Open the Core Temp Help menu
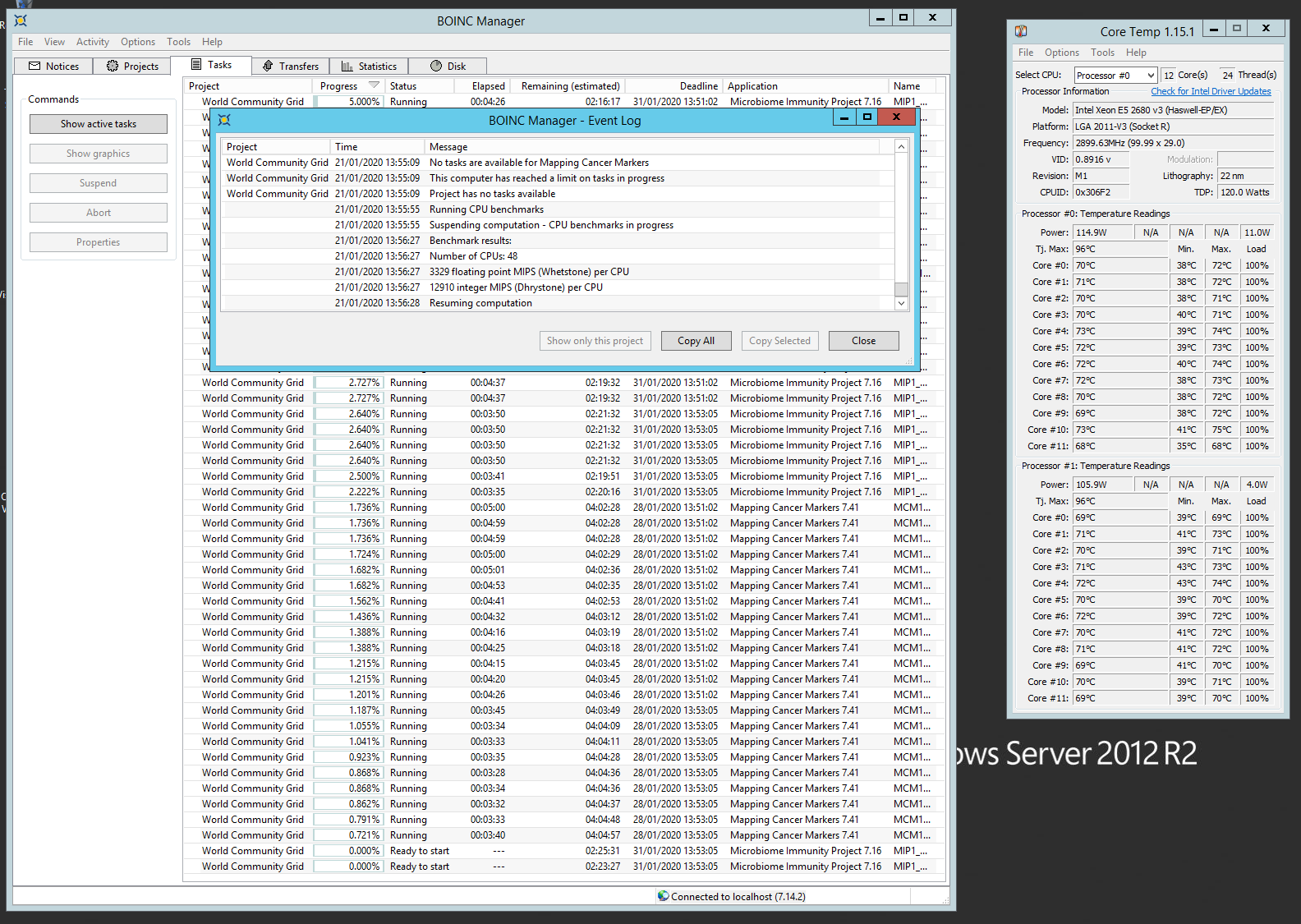The height and width of the screenshot is (924, 1301). (1136, 53)
